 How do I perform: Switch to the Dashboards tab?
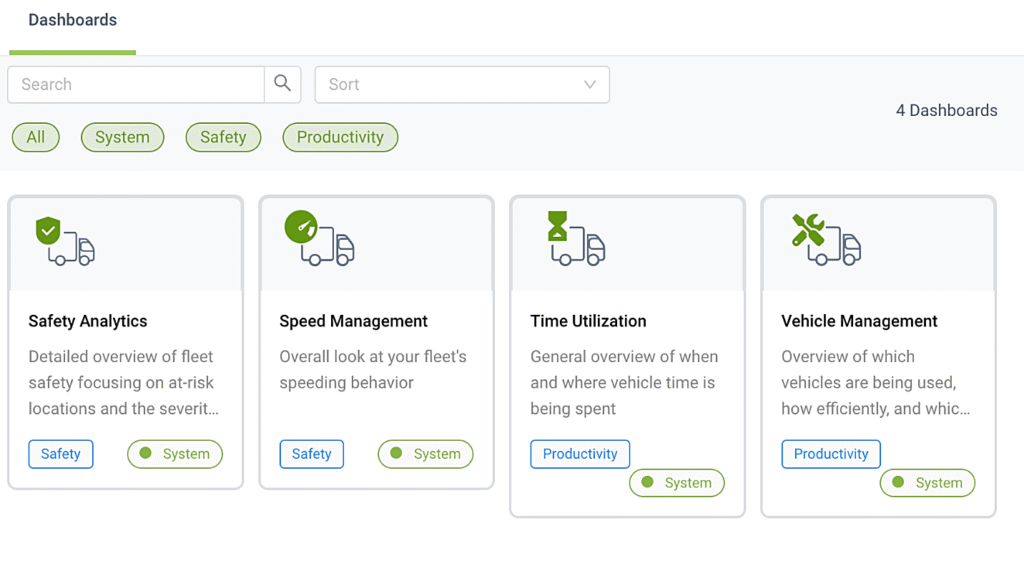[x=72, y=20]
